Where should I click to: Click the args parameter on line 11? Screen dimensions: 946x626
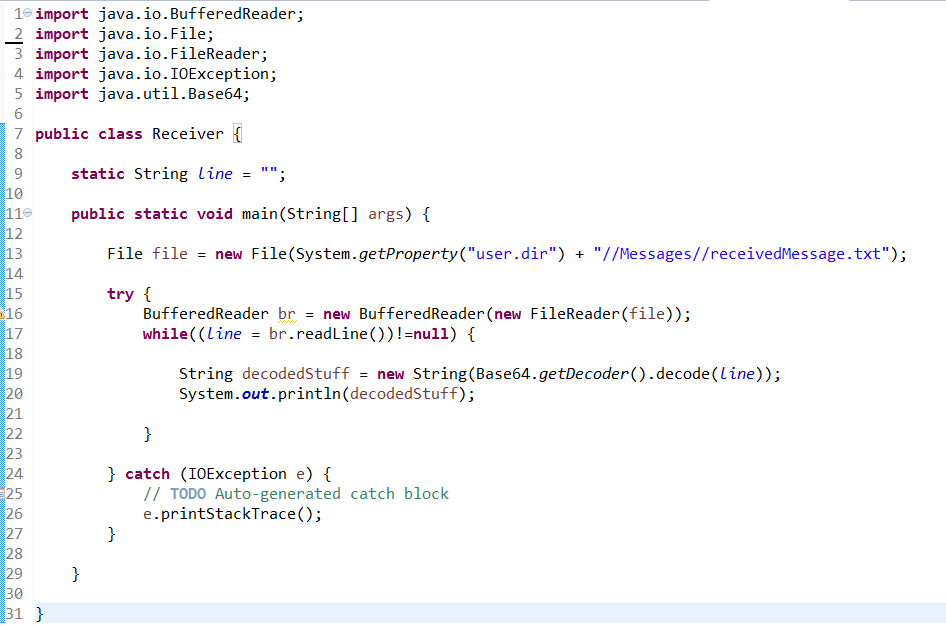coord(386,215)
